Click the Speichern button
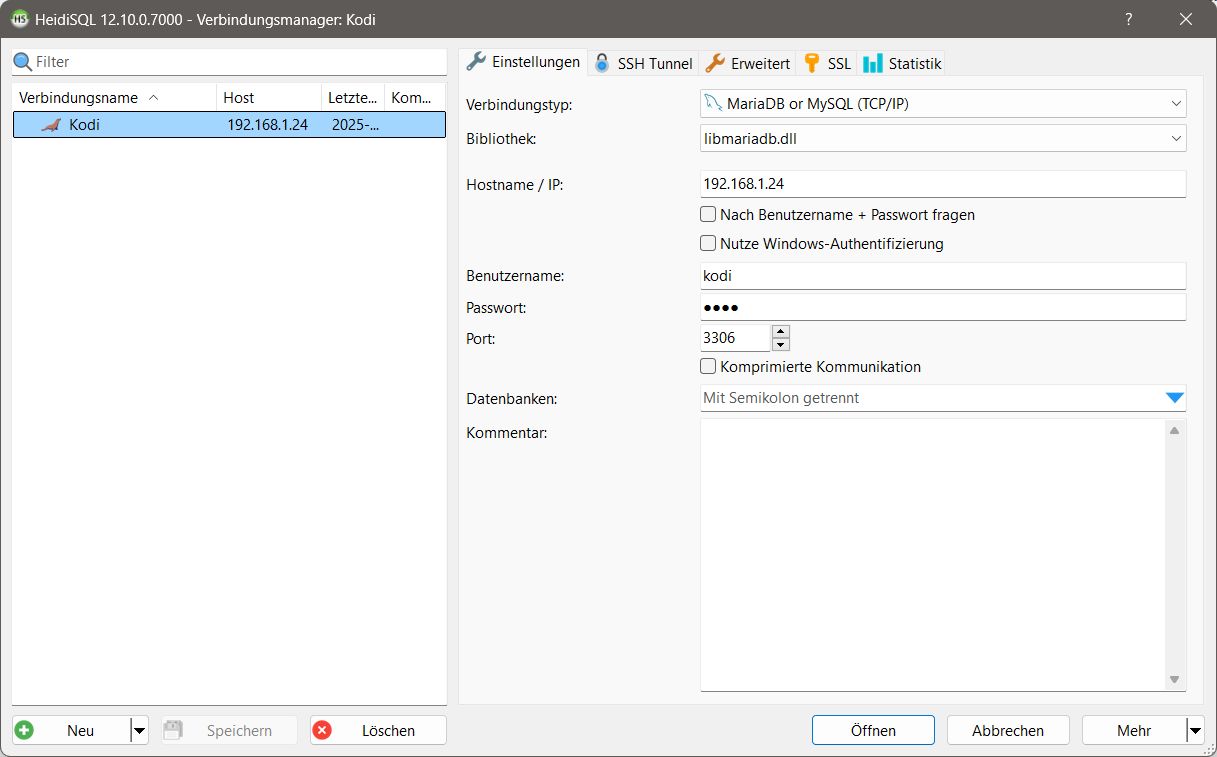 [230, 731]
